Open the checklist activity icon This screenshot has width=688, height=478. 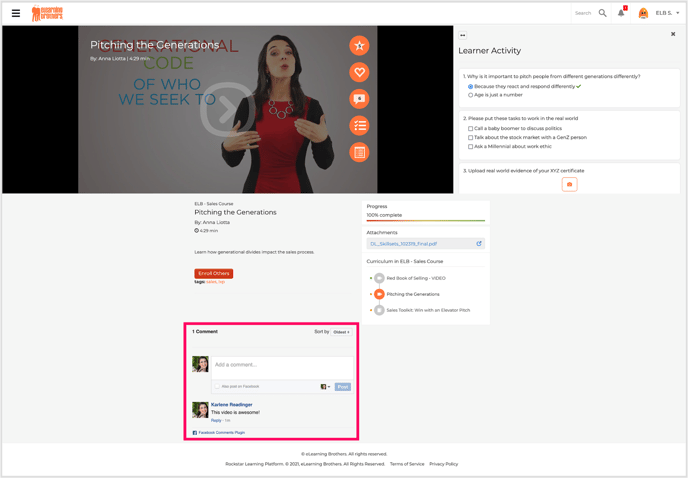tap(359, 126)
